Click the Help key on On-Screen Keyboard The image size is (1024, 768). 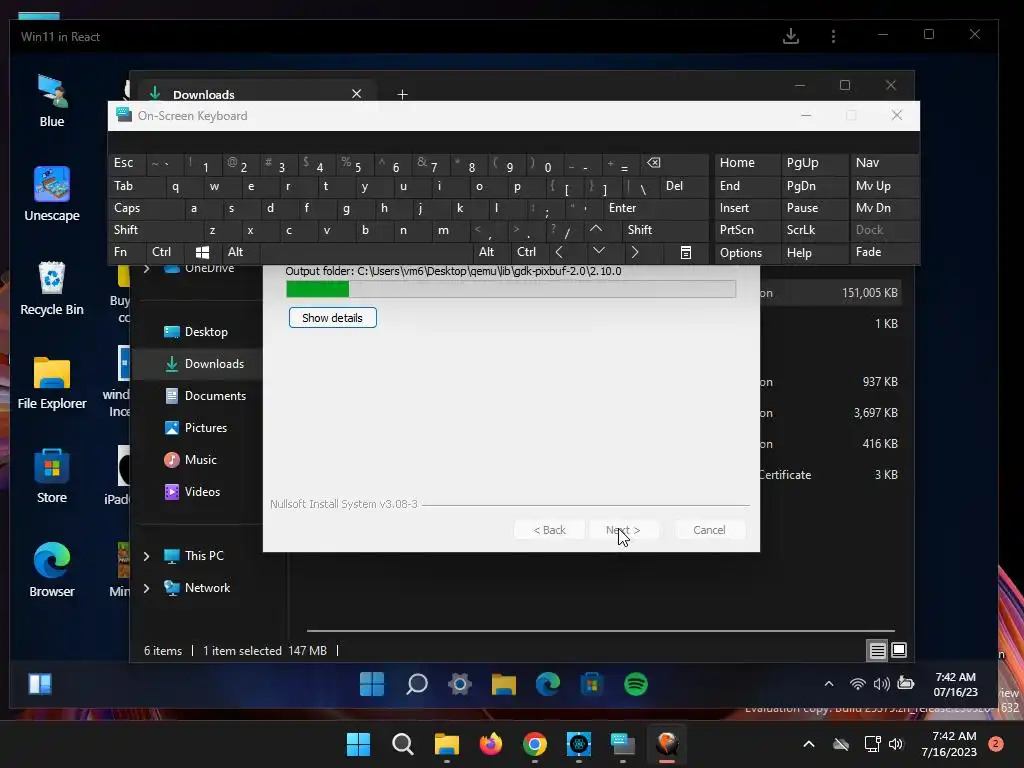tap(814, 253)
